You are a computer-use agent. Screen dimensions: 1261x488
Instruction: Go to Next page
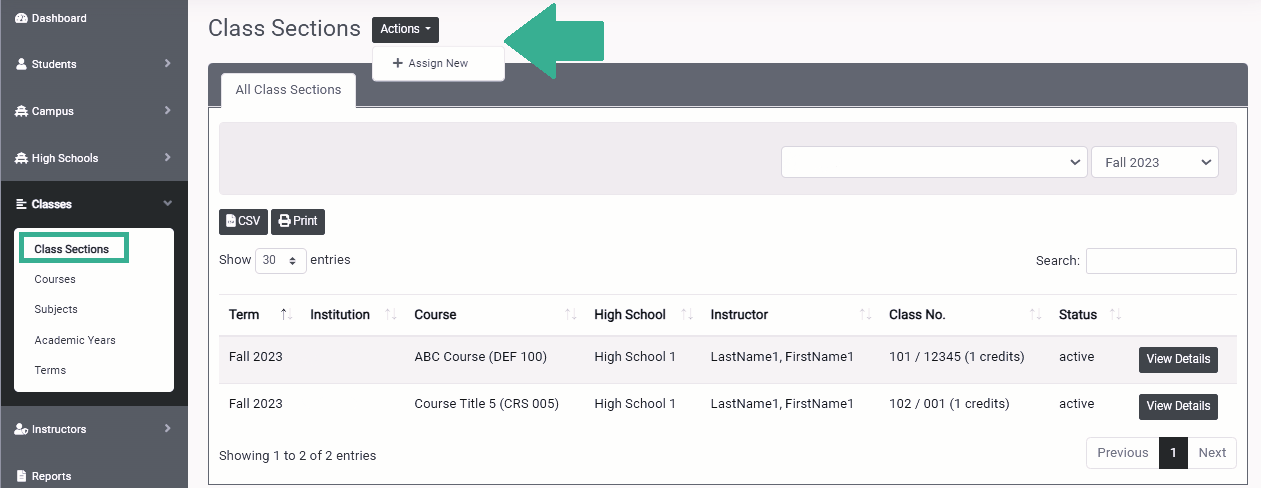[x=1212, y=453]
